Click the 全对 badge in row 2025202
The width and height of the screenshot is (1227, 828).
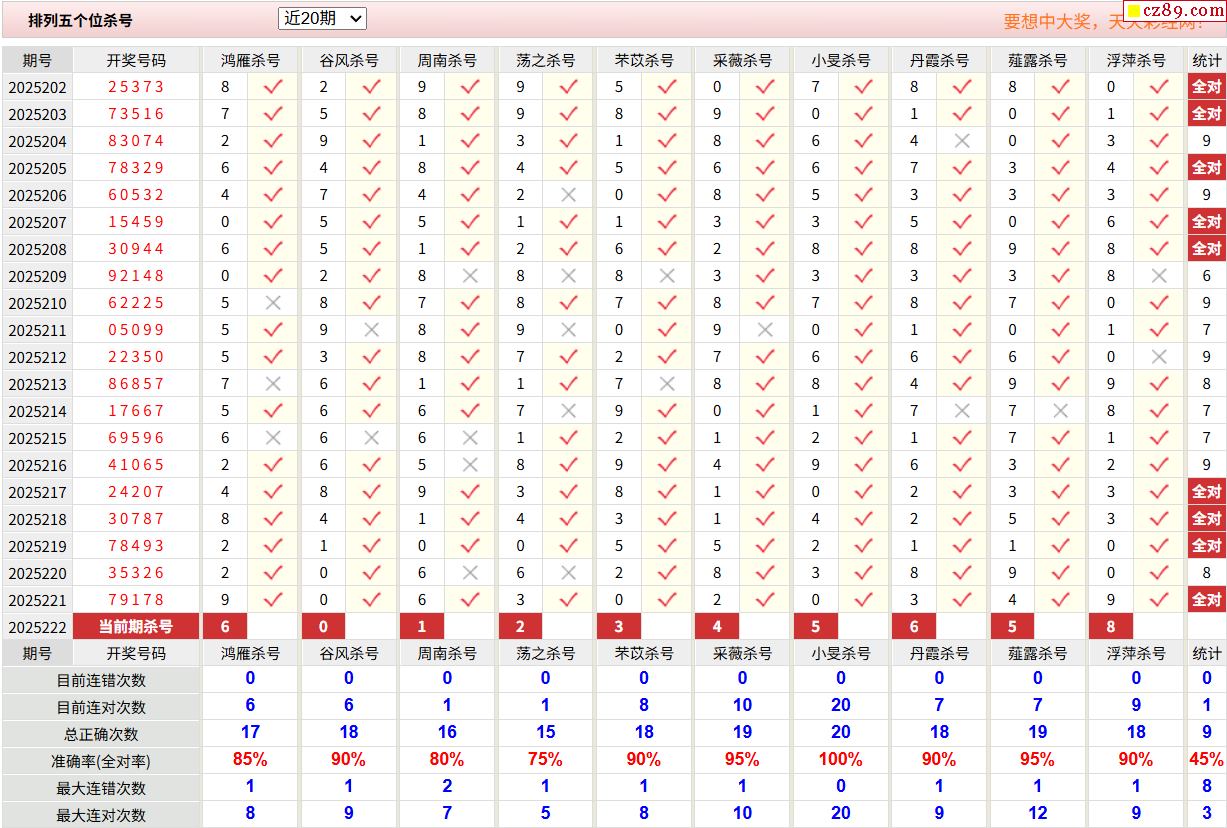coord(1207,87)
